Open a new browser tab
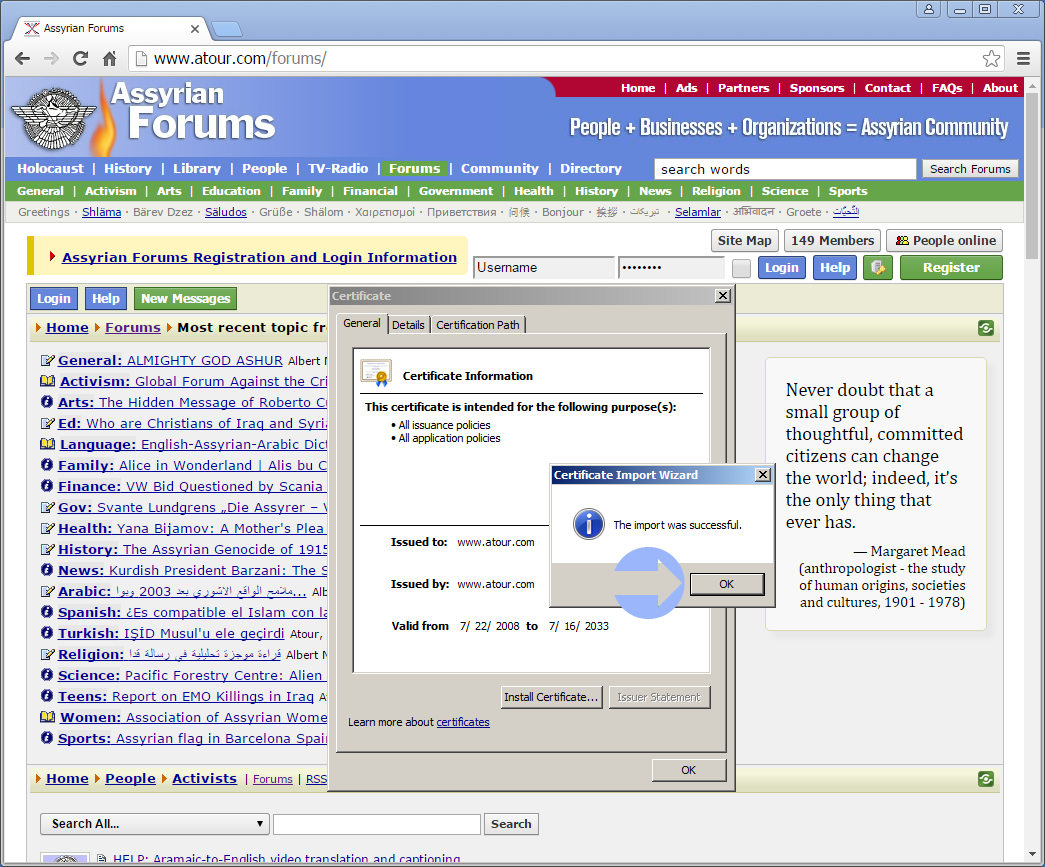The image size is (1045, 867). coord(226,29)
